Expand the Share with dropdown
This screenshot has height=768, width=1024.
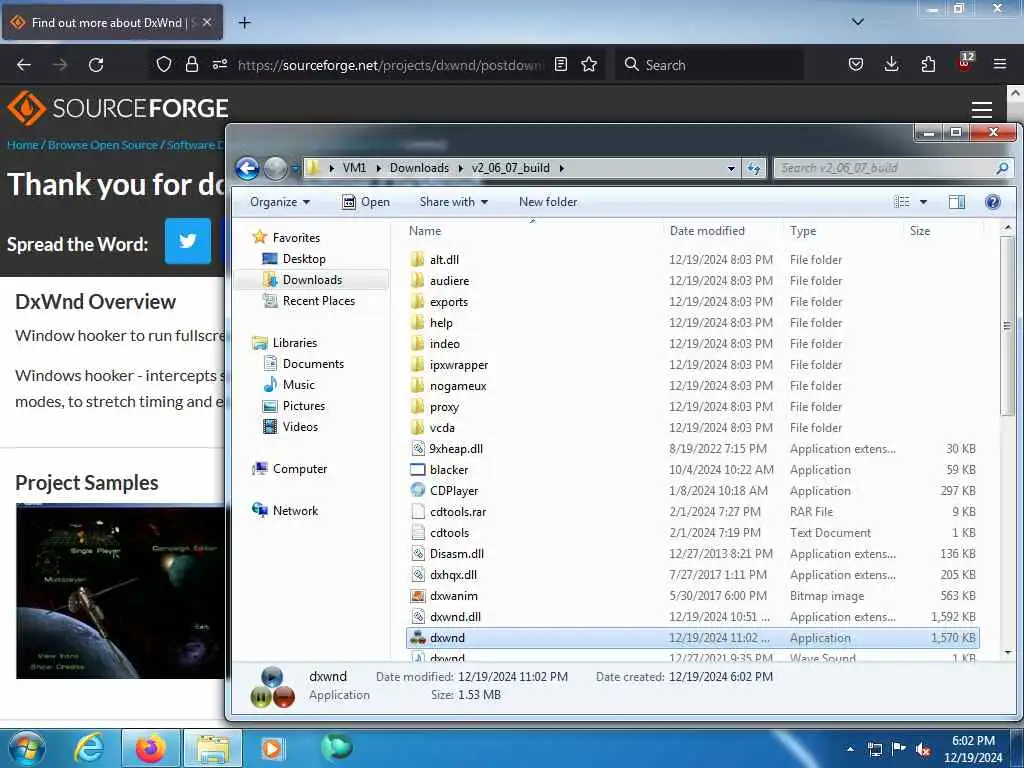(x=453, y=202)
